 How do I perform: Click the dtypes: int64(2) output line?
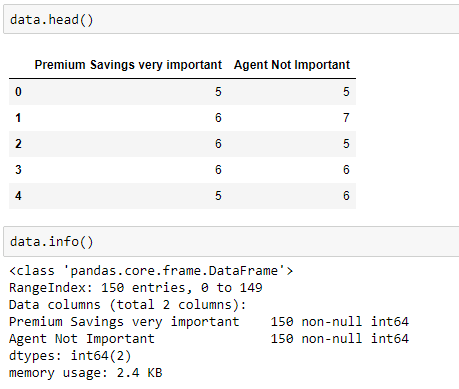click(70, 356)
